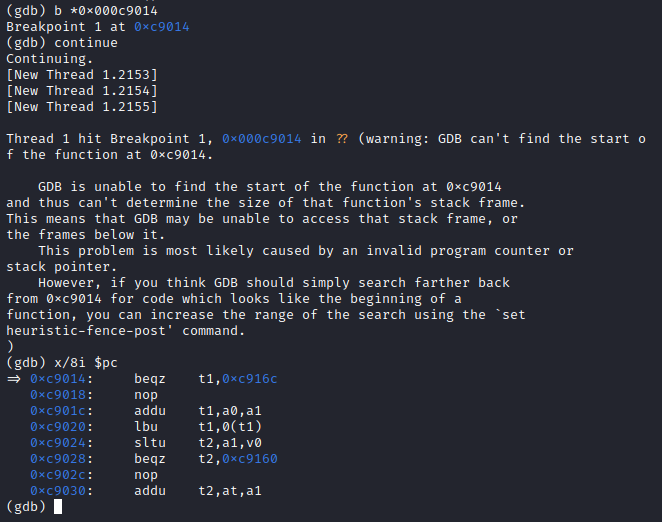Click the 0xc901c address in the disassembly
The width and height of the screenshot is (662, 522).
pyautogui.click(x=62, y=411)
